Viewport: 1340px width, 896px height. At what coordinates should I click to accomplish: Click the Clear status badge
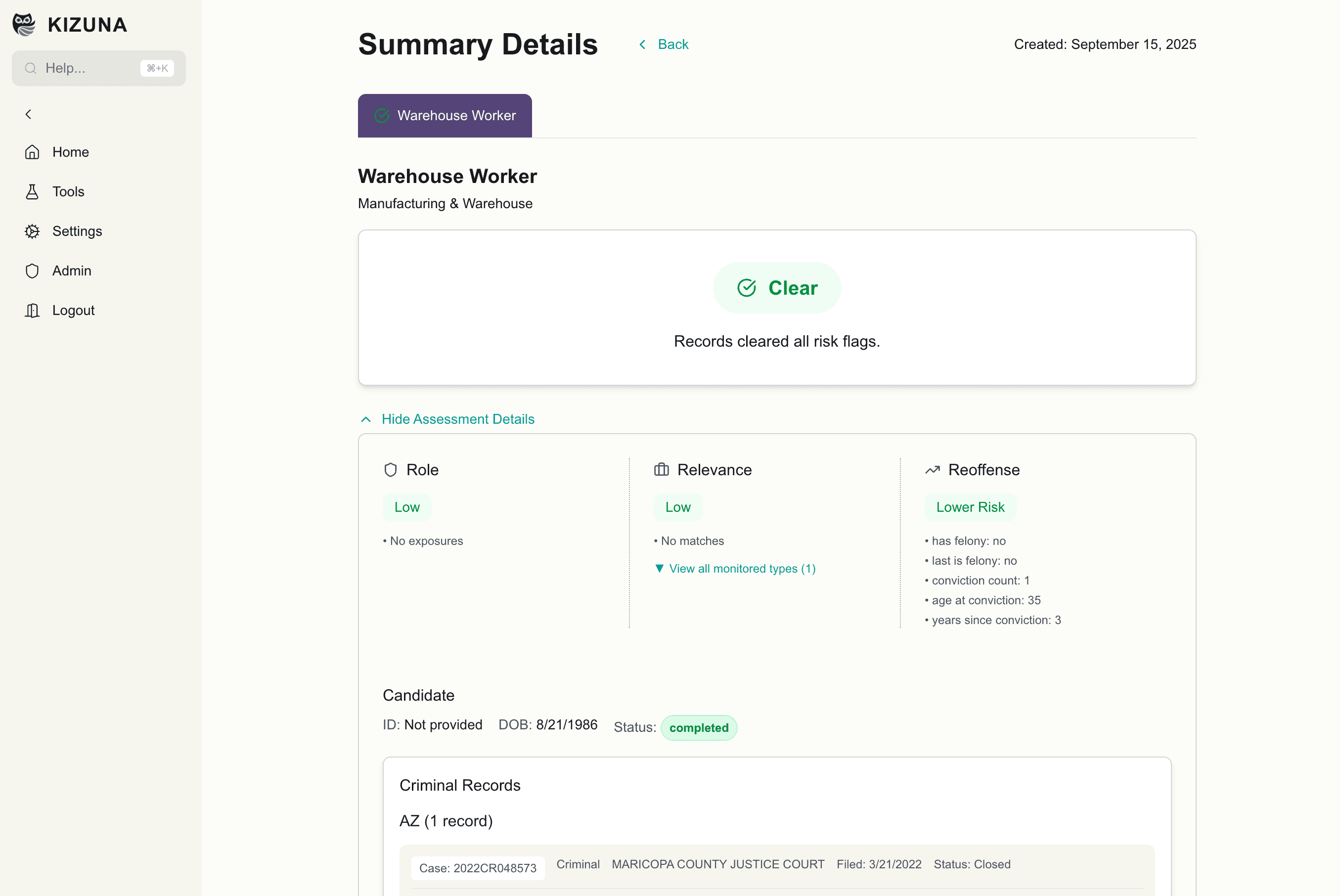click(x=777, y=288)
